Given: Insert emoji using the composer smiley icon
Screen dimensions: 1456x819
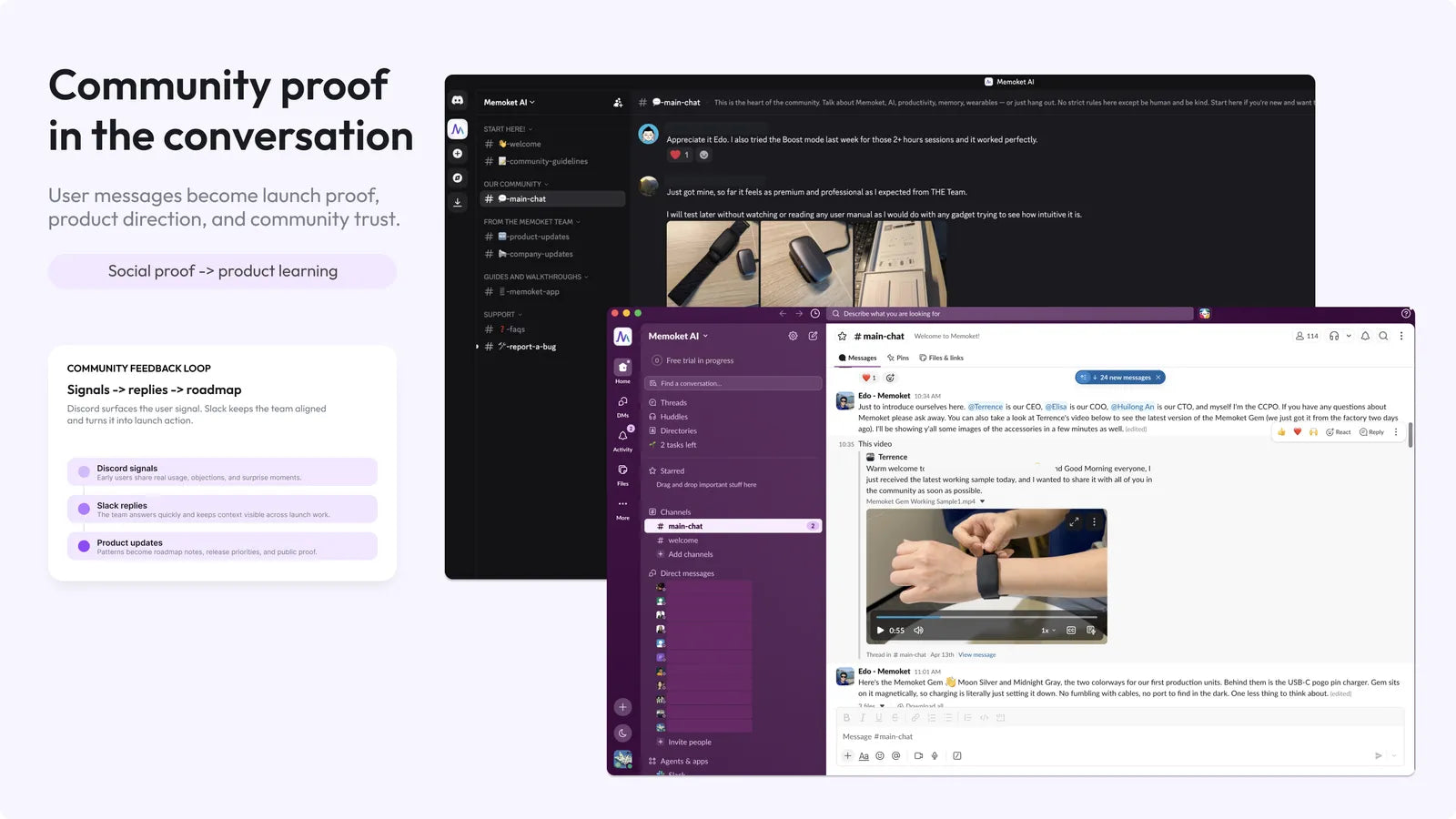Looking at the screenshot, I should [x=880, y=755].
